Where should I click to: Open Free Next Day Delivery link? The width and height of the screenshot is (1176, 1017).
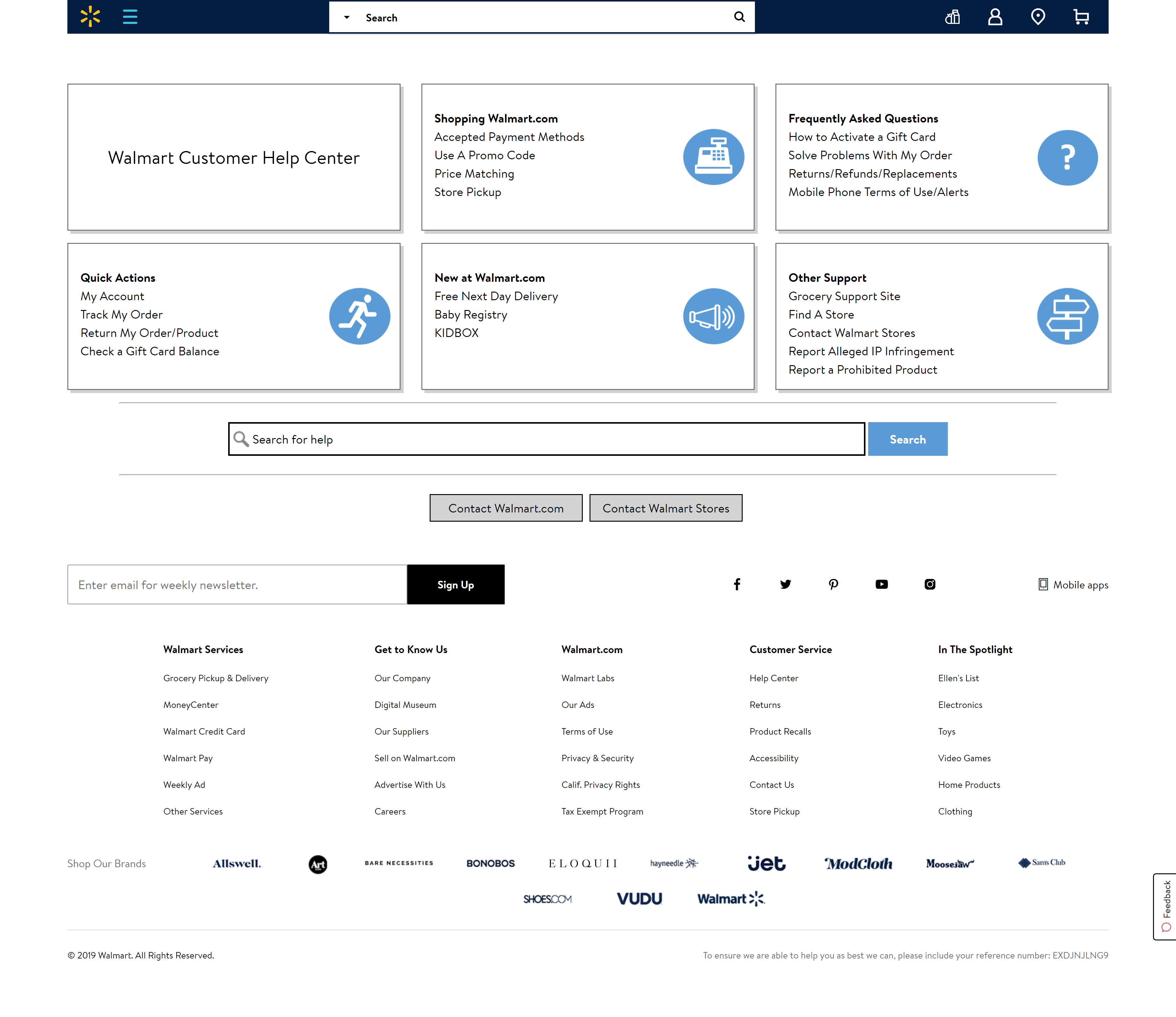pyautogui.click(x=496, y=297)
